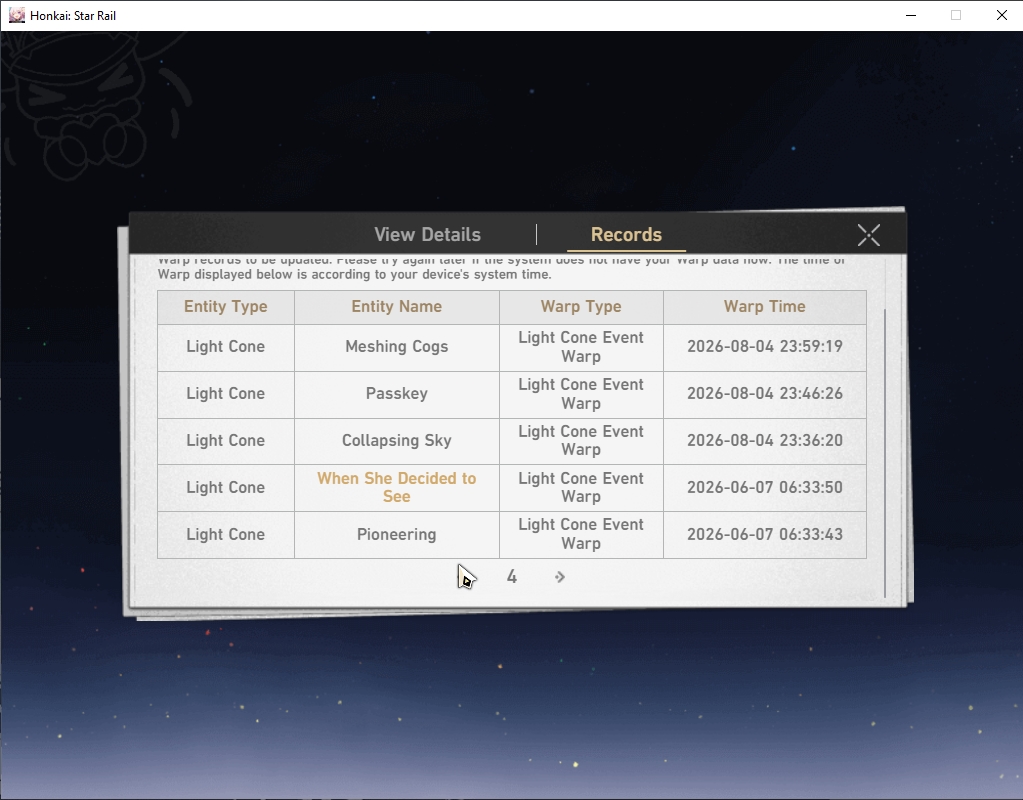Click the Entity Name column header
Screen dimensions: 1023x800
click(x=397, y=307)
